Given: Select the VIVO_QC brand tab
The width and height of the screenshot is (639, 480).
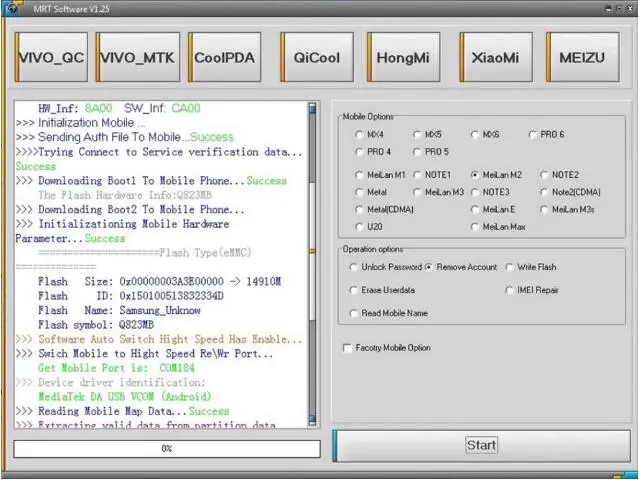Looking at the screenshot, I should pyautogui.click(x=51, y=57).
